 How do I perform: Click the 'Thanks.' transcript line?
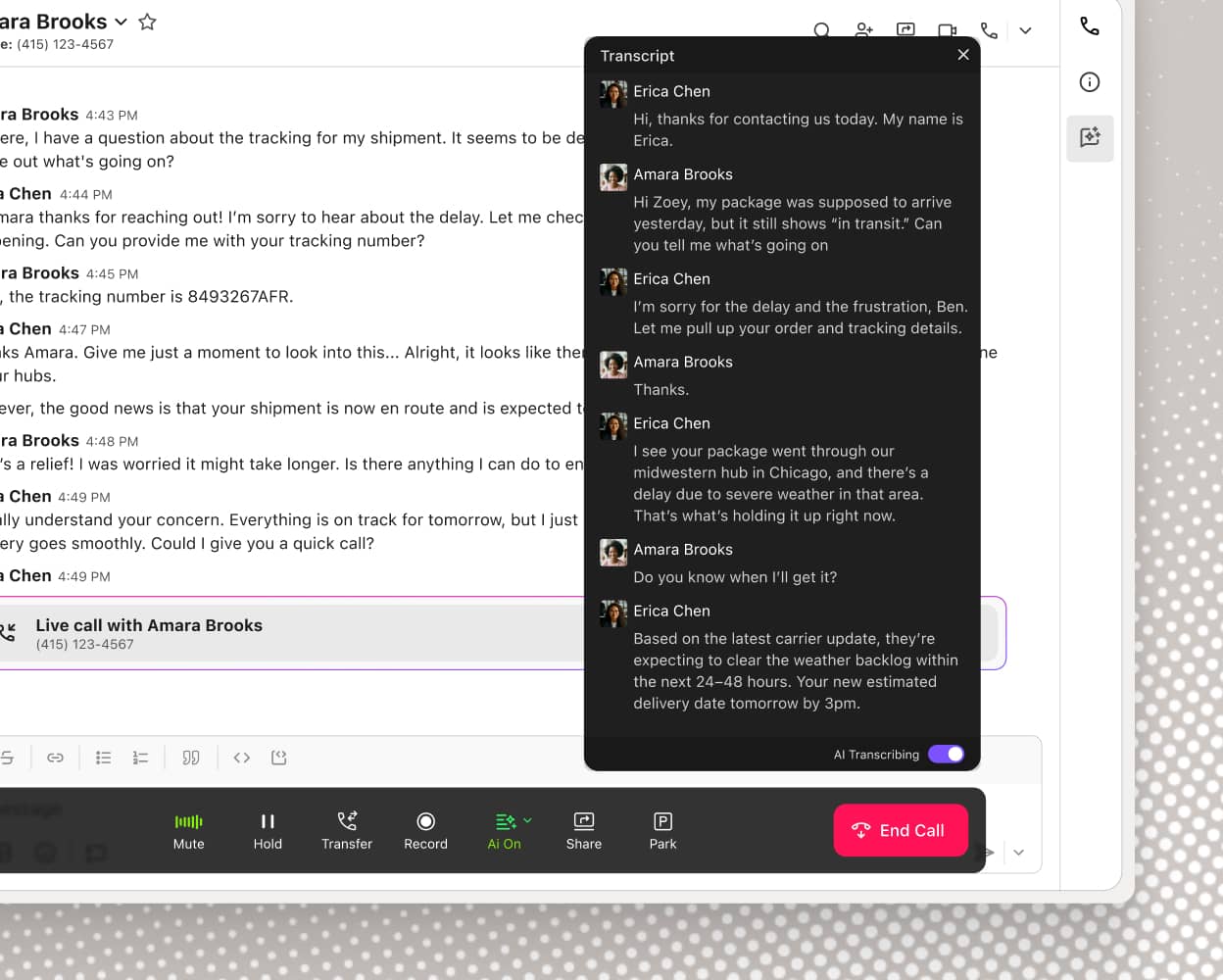pos(661,389)
